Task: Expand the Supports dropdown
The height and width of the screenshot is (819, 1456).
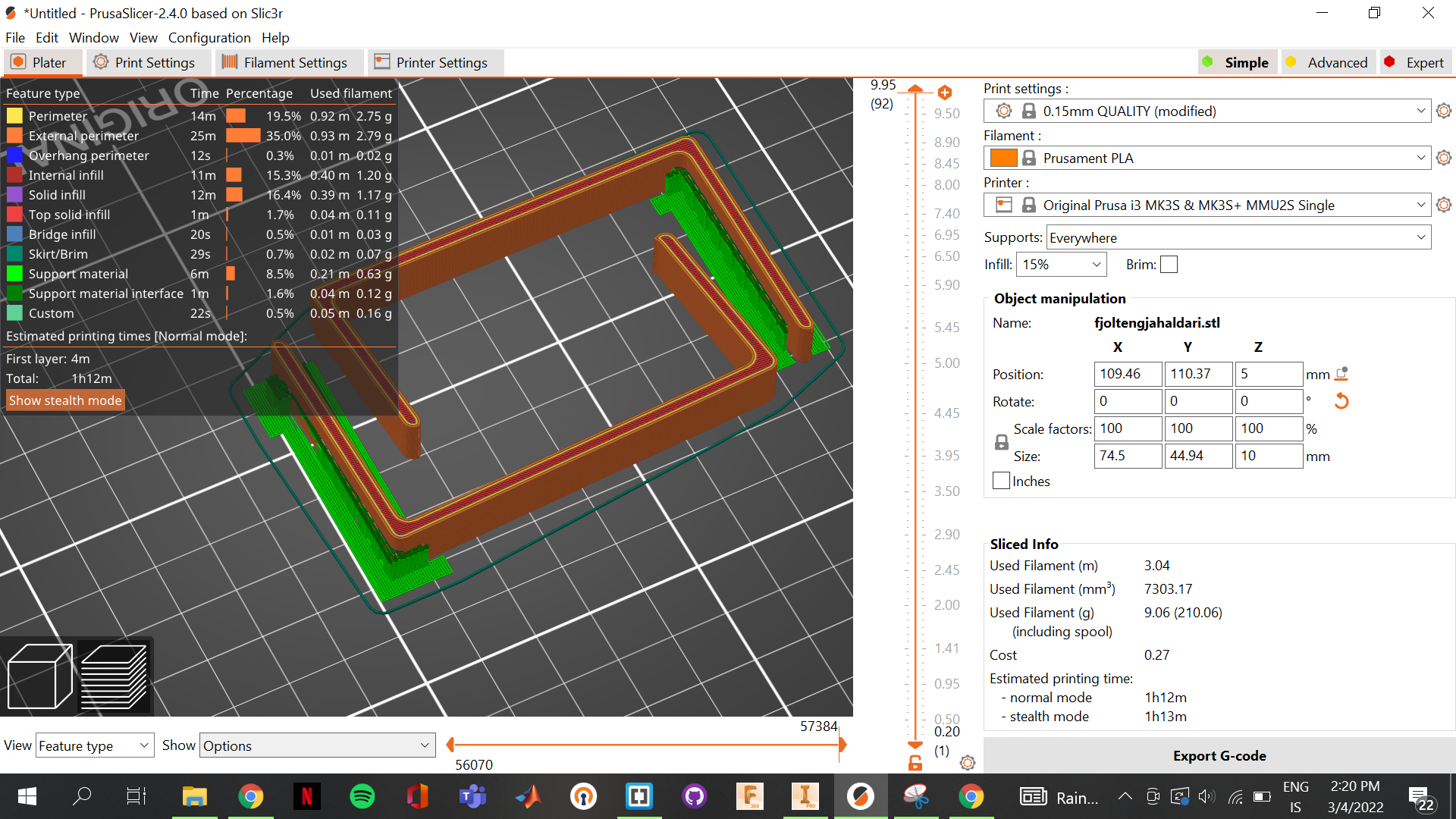Action: coord(1238,237)
